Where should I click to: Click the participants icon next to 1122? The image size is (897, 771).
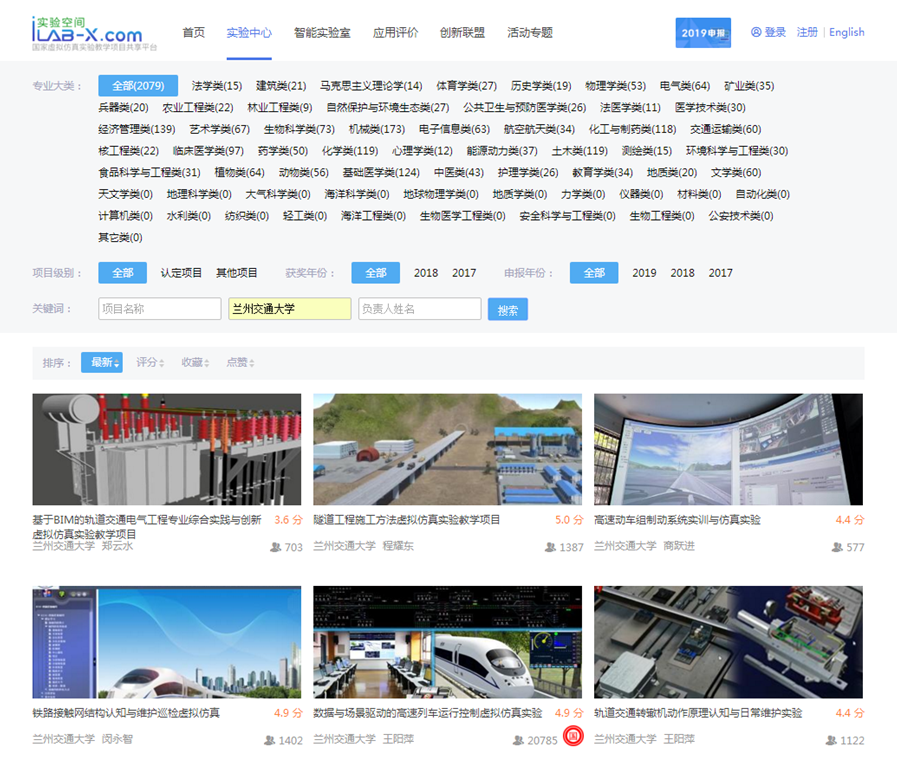click(831, 740)
